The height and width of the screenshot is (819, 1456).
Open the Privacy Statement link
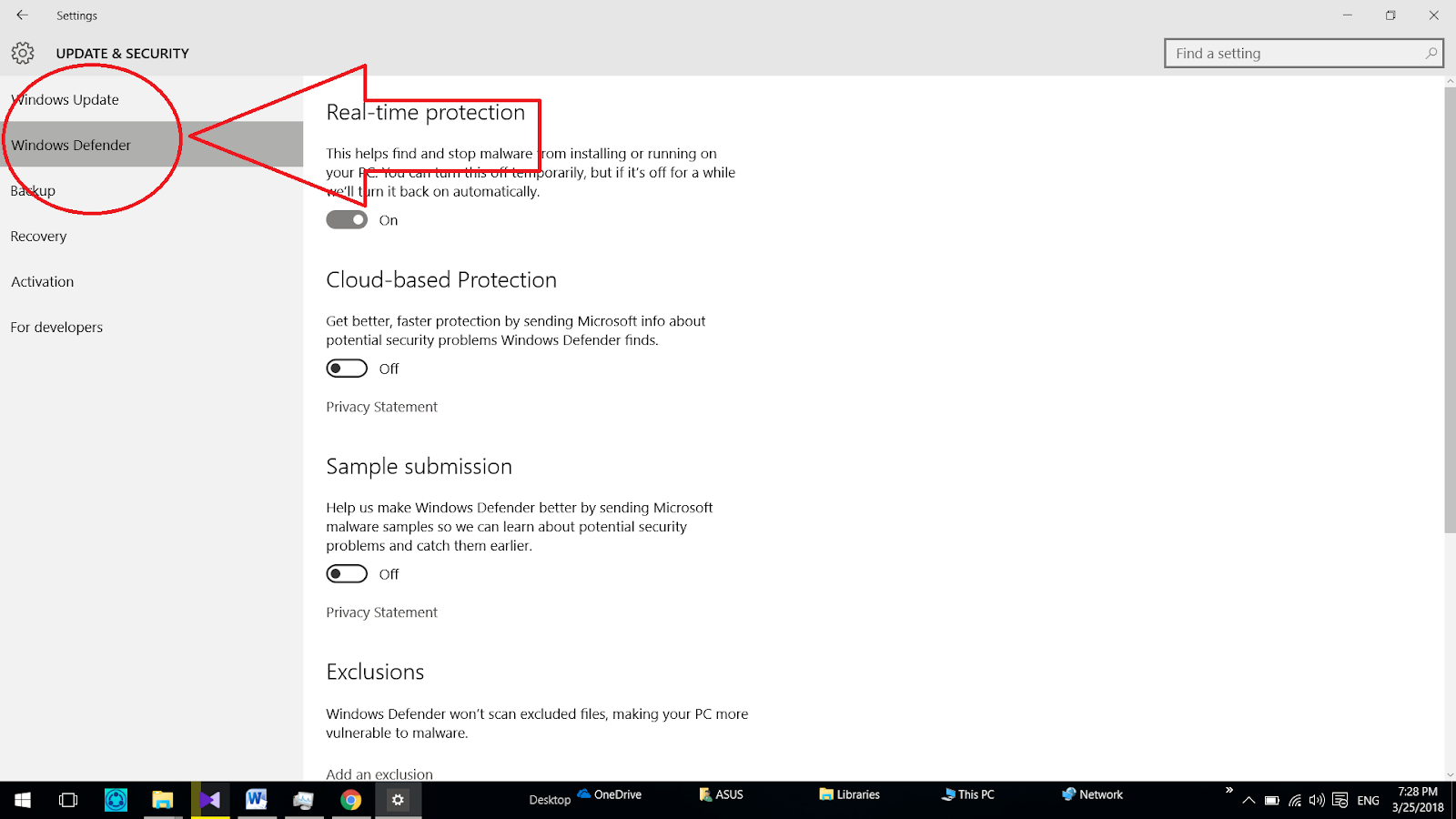click(x=380, y=407)
